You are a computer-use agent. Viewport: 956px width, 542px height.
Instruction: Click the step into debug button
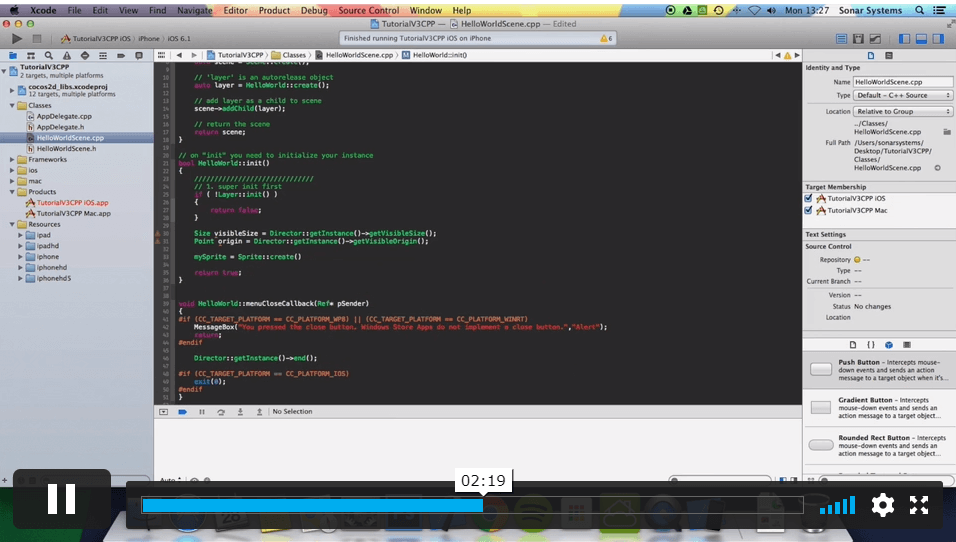pos(240,412)
